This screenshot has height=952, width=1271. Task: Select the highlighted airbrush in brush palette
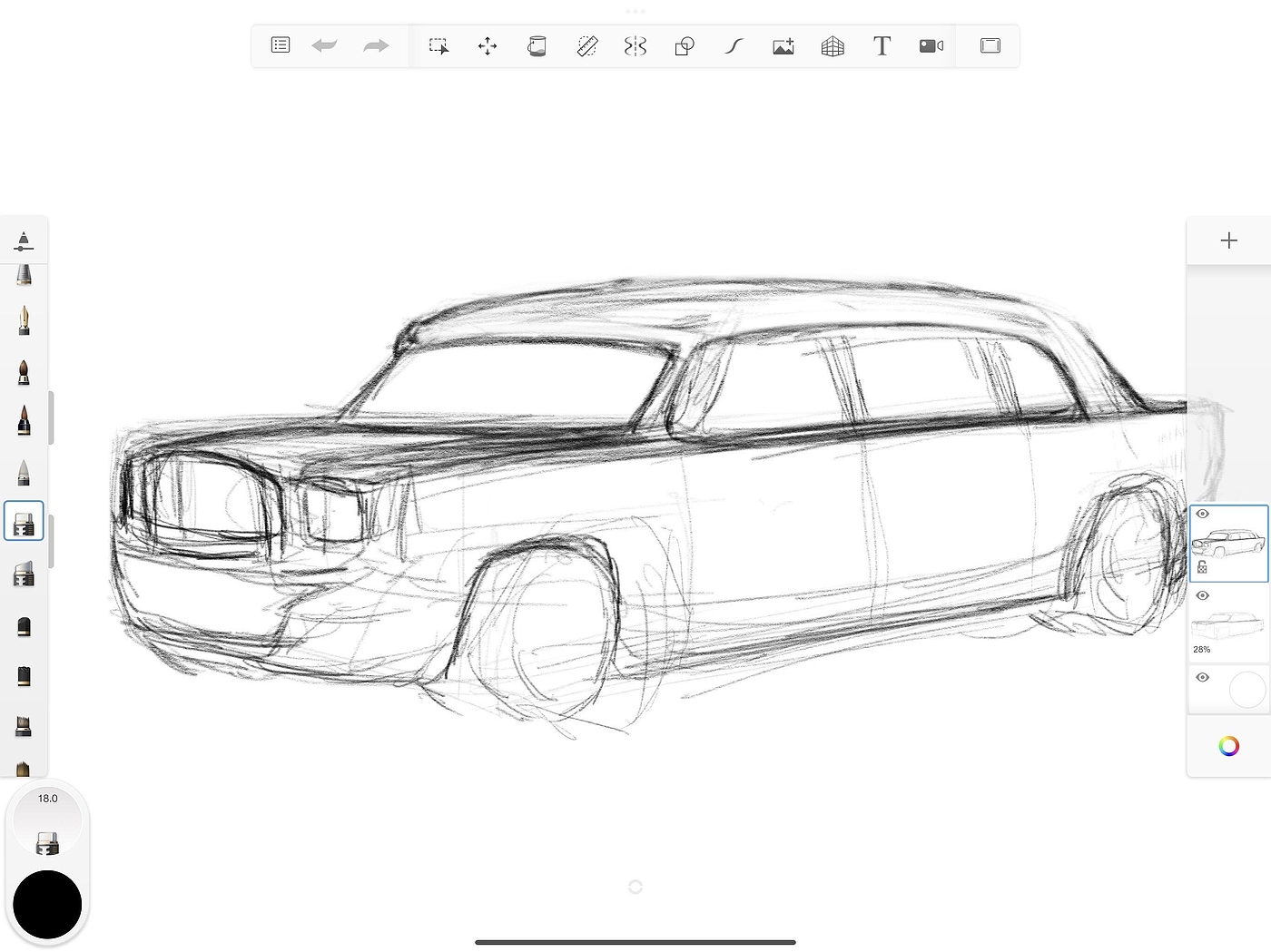point(24,521)
